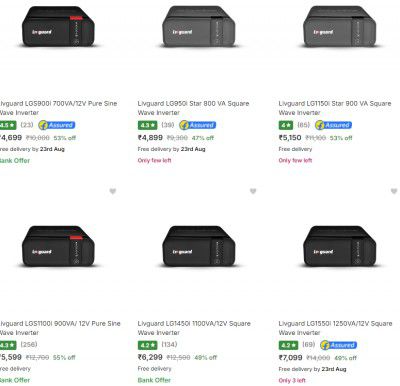Click 'Free delivery' under LG1150i Star
The image size is (400, 386).
[x=295, y=149]
